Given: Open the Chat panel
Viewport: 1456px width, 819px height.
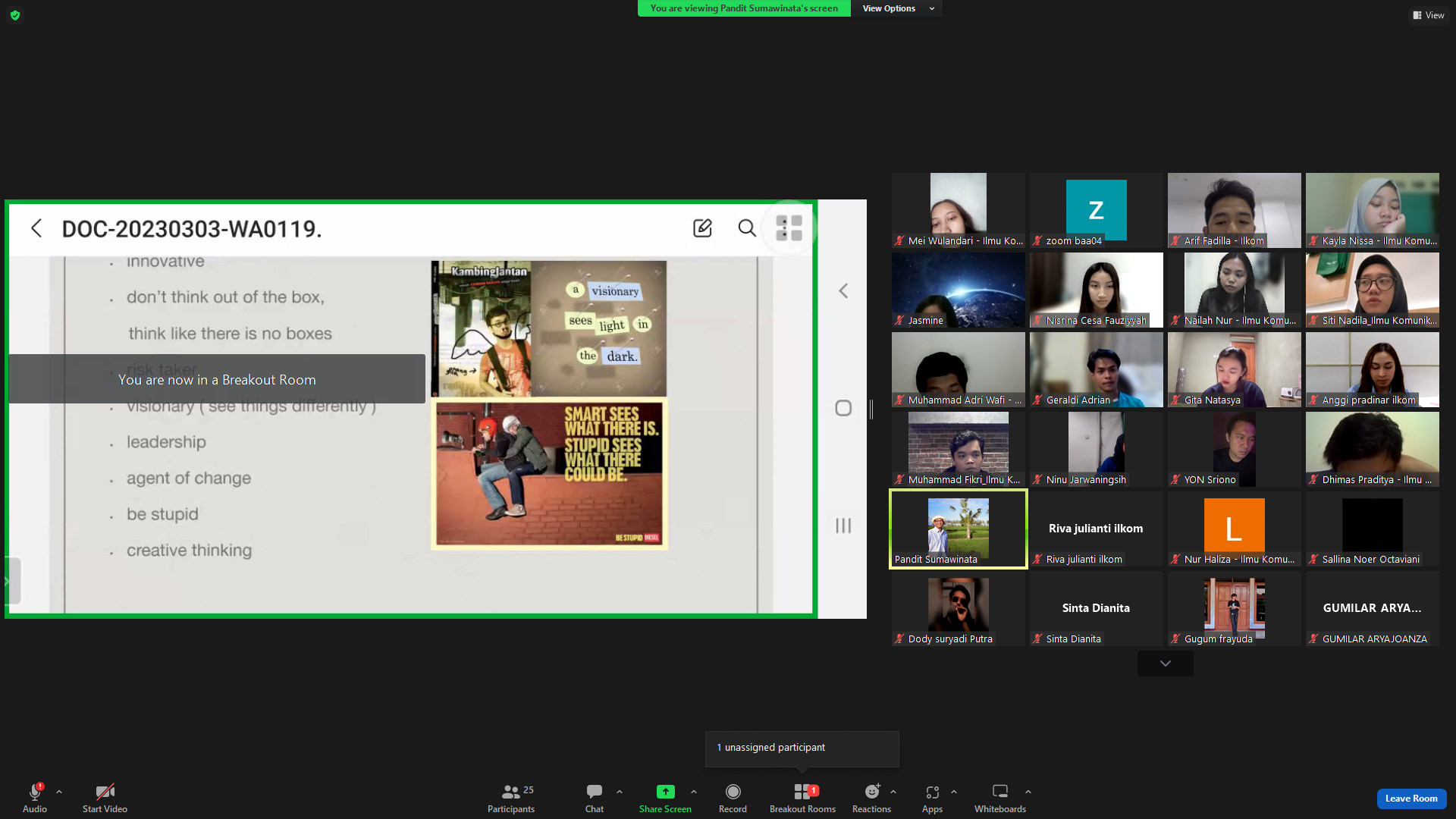Looking at the screenshot, I should pyautogui.click(x=595, y=798).
